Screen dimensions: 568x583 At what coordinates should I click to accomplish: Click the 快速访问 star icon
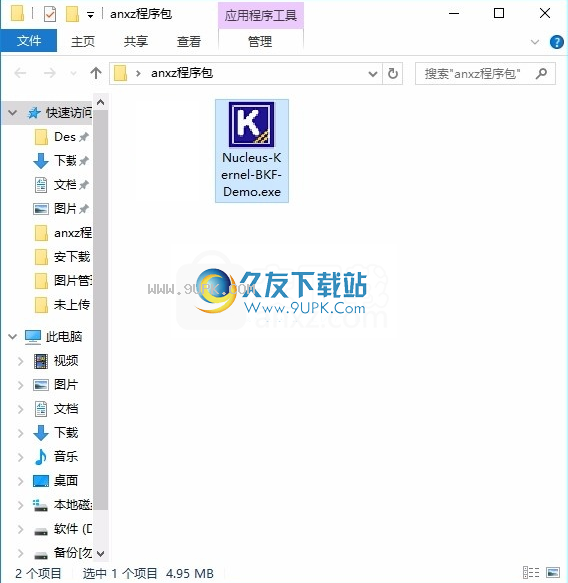(34, 113)
